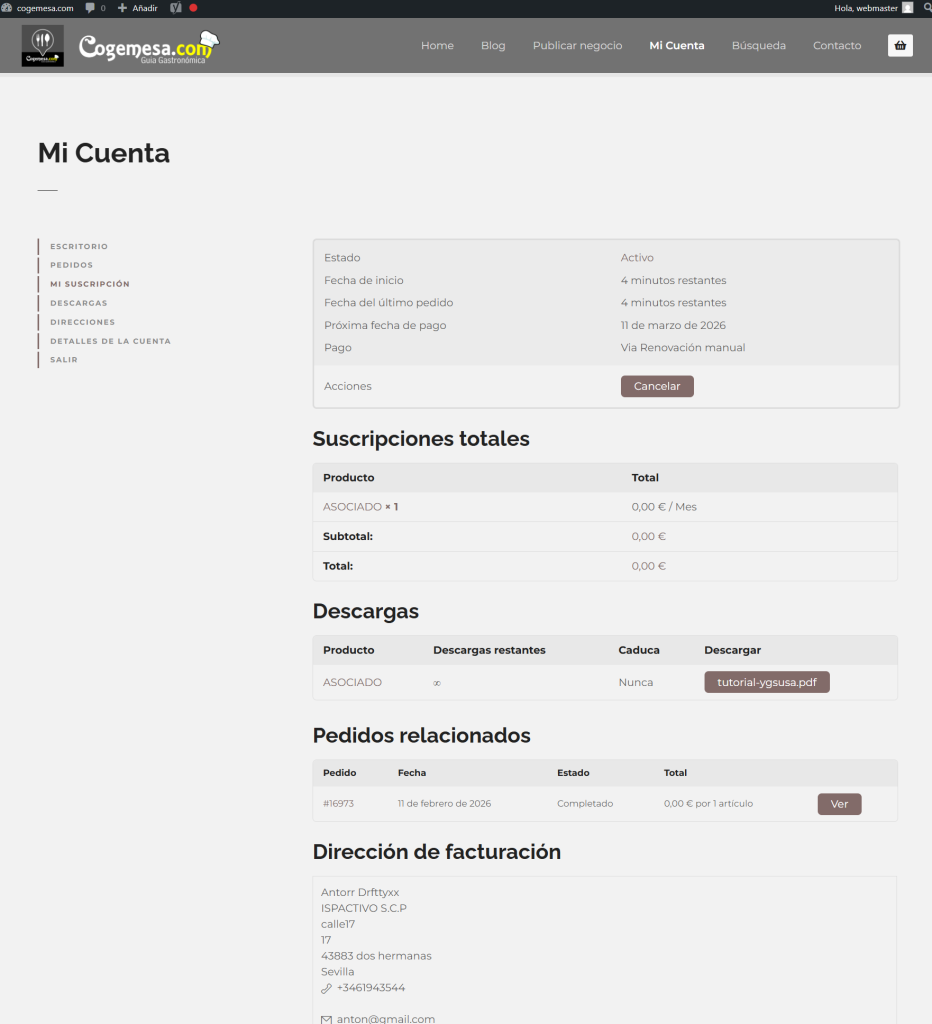Viewport: 932px width, 1024px height.
Task: Open Publicar negocio in the navigation
Action: tap(577, 46)
